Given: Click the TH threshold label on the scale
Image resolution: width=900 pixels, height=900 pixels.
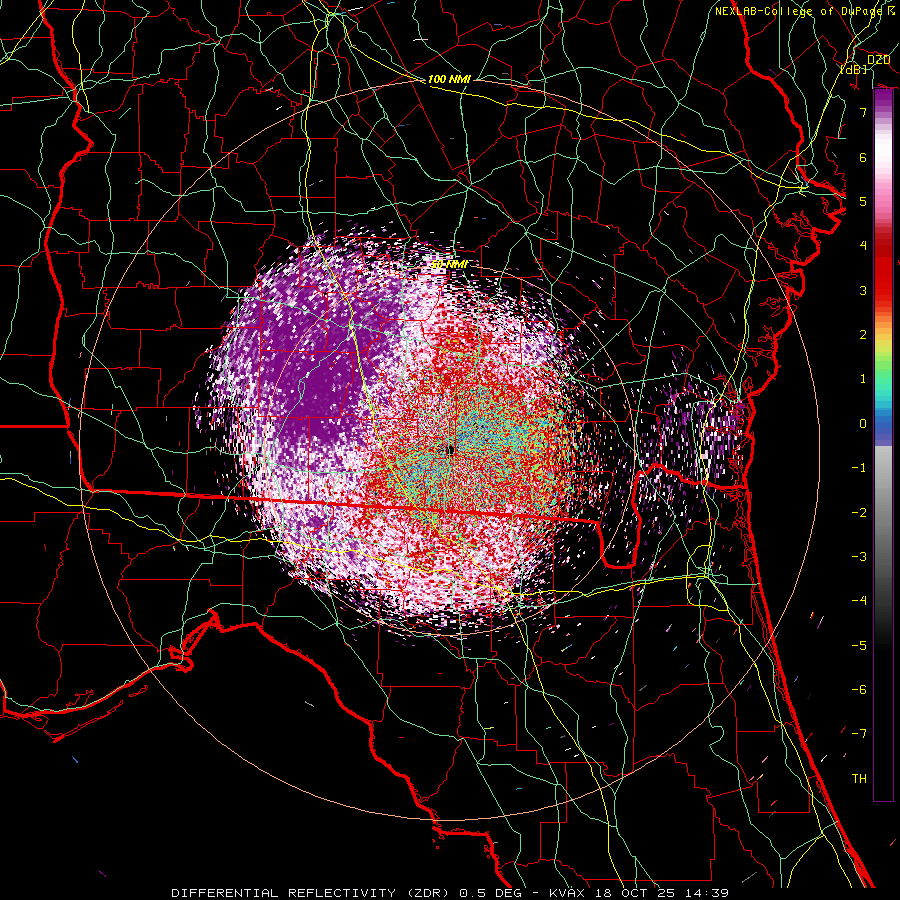Looking at the screenshot, I should click(x=859, y=779).
